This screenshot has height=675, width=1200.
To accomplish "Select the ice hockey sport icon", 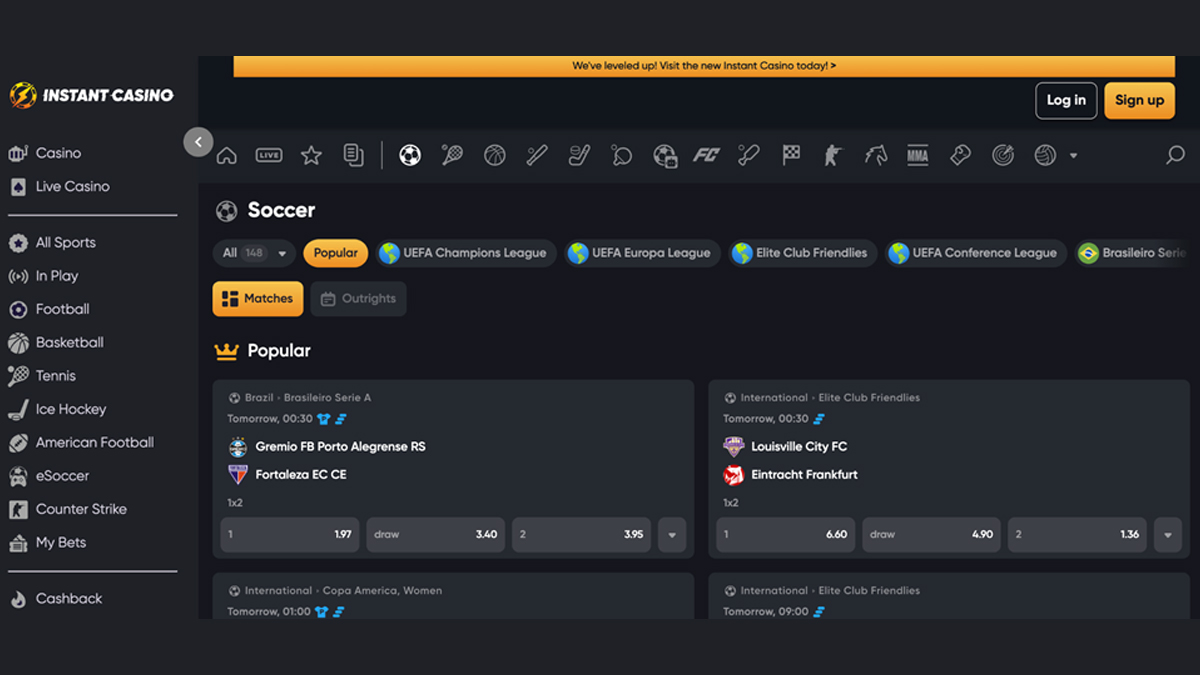I will (580, 155).
